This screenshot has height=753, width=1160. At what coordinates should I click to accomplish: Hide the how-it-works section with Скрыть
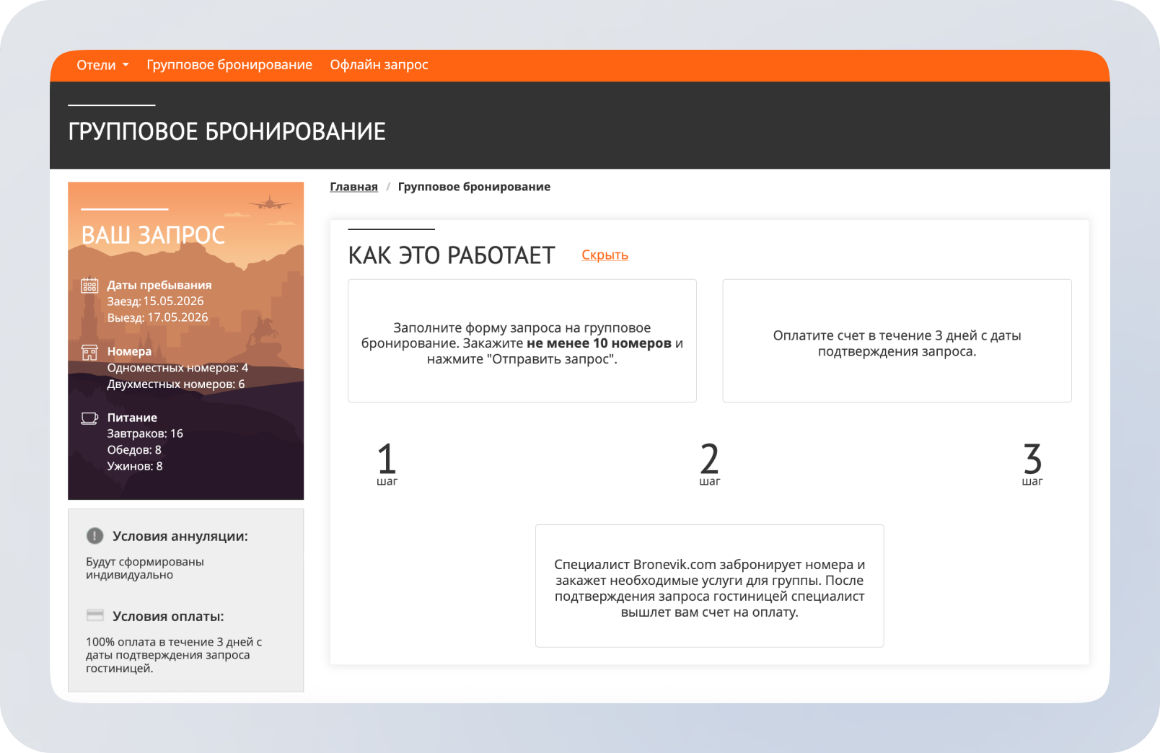[x=604, y=255]
